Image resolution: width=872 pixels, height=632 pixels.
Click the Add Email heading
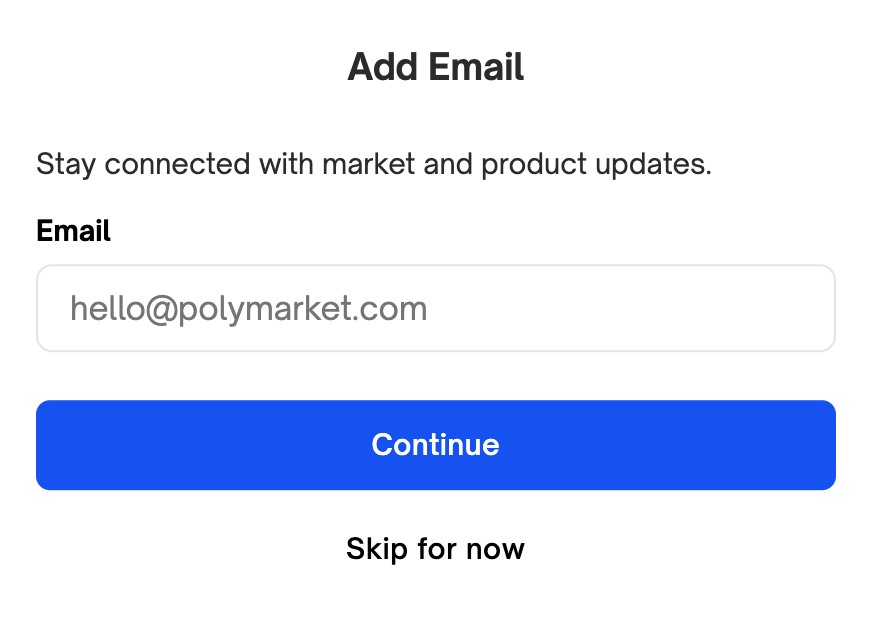pyautogui.click(x=435, y=68)
